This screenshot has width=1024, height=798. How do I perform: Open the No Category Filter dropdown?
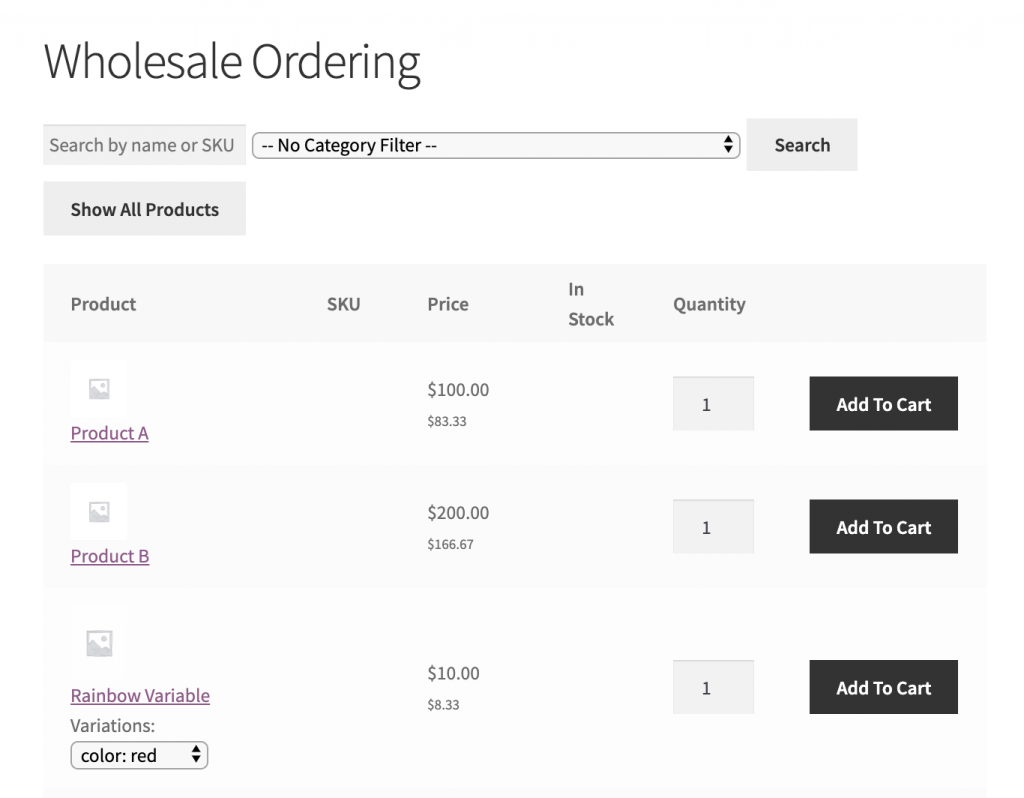point(495,145)
